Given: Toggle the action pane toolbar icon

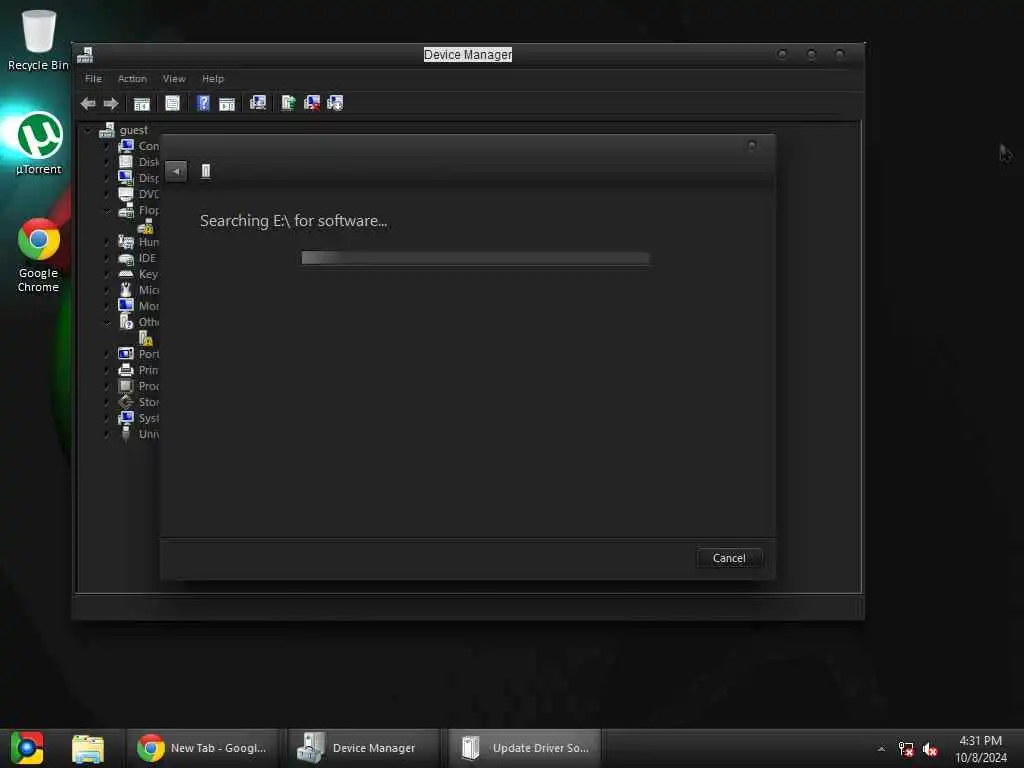Looking at the screenshot, I should pyautogui.click(x=227, y=103).
